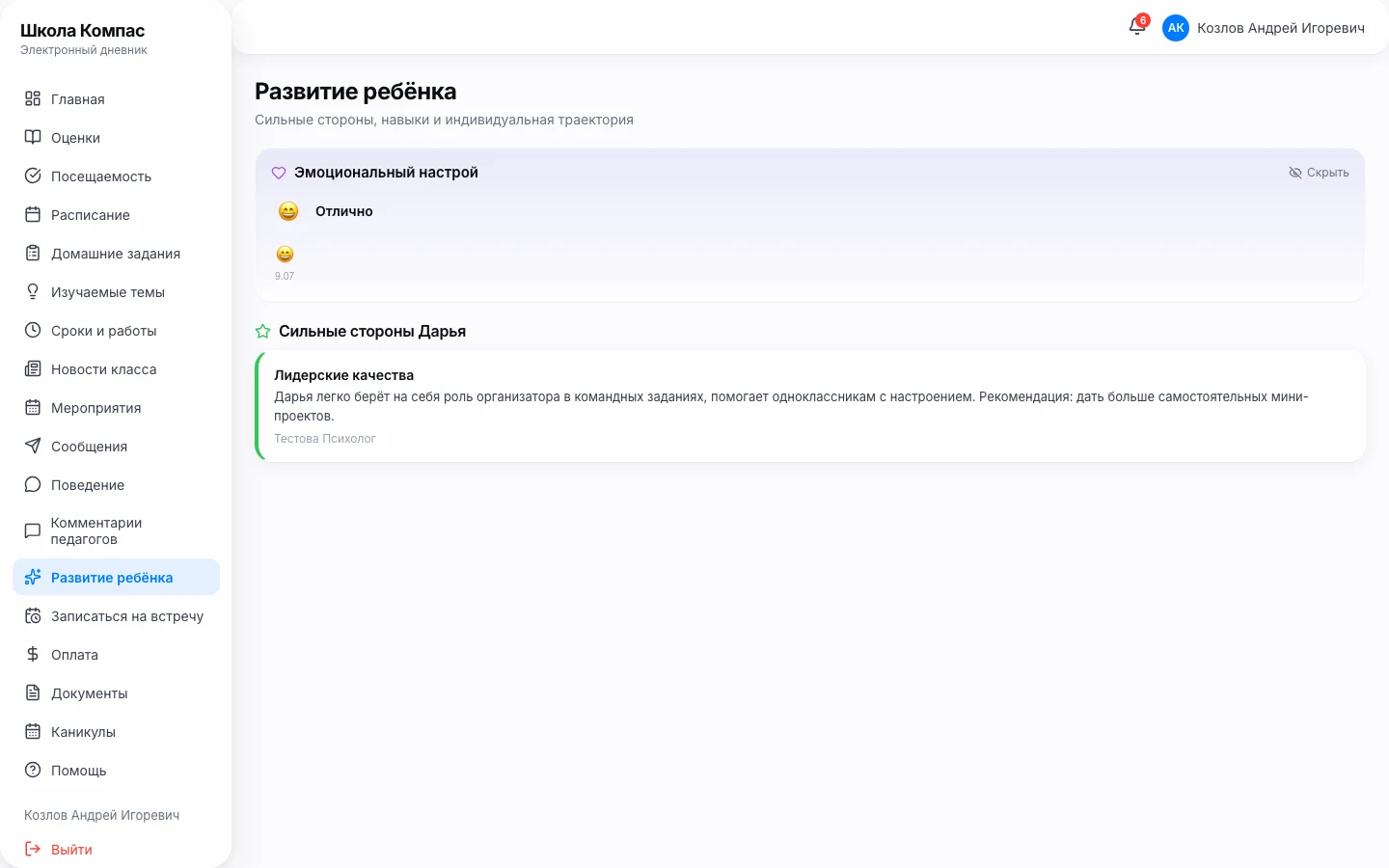Select Изучаемые темы in sidebar
Viewport: 1389px width, 868px height.
[x=116, y=291]
